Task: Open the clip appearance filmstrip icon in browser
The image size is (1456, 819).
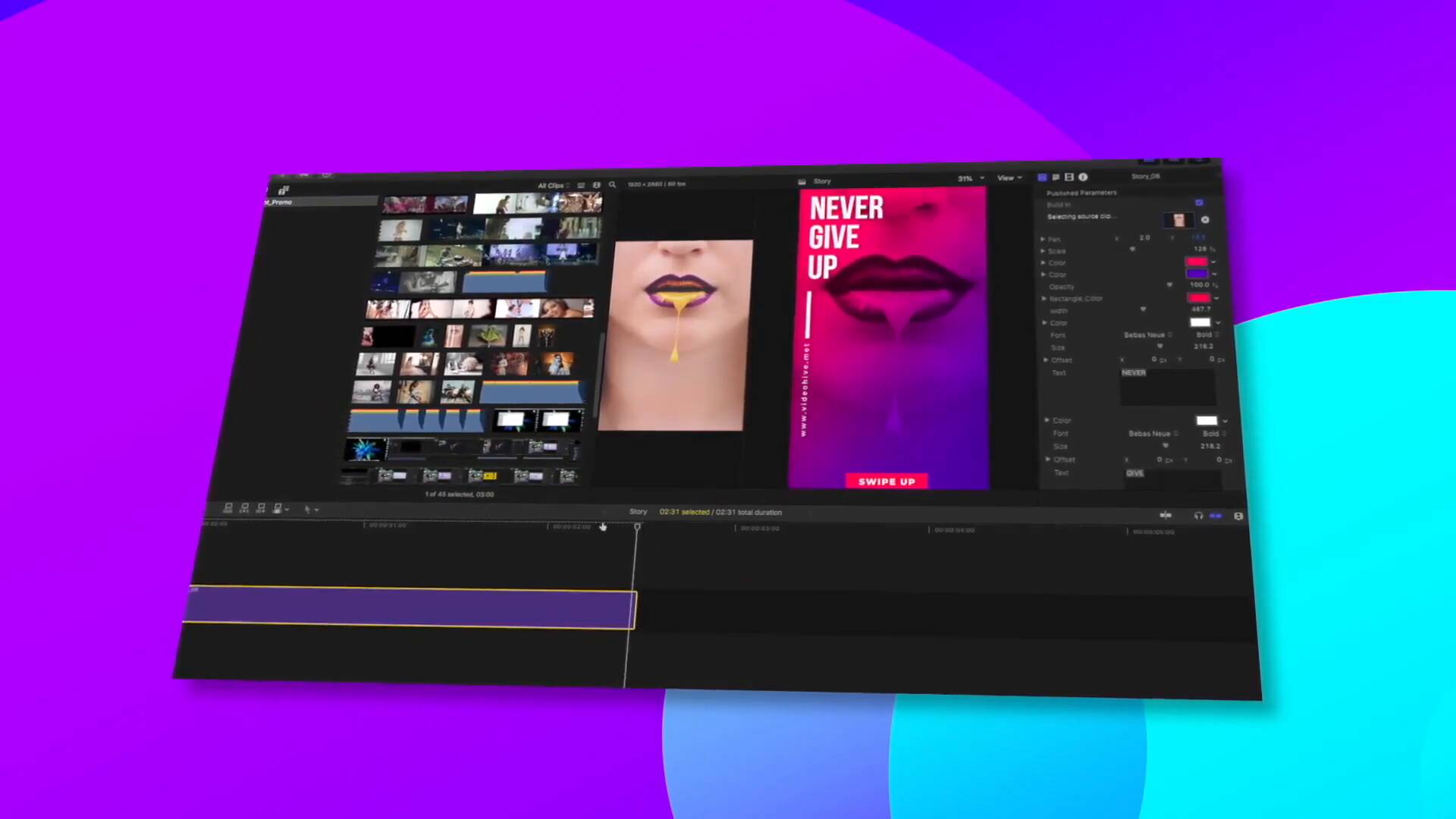Action: (596, 185)
